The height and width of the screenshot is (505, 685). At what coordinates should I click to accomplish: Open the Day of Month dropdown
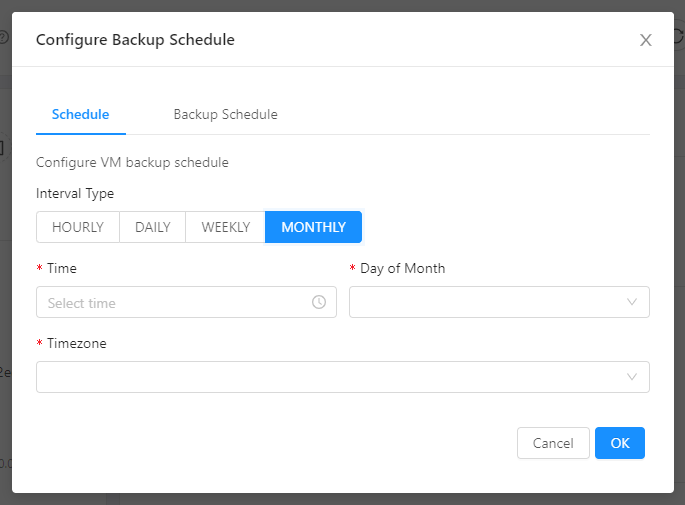pos(490,302)
